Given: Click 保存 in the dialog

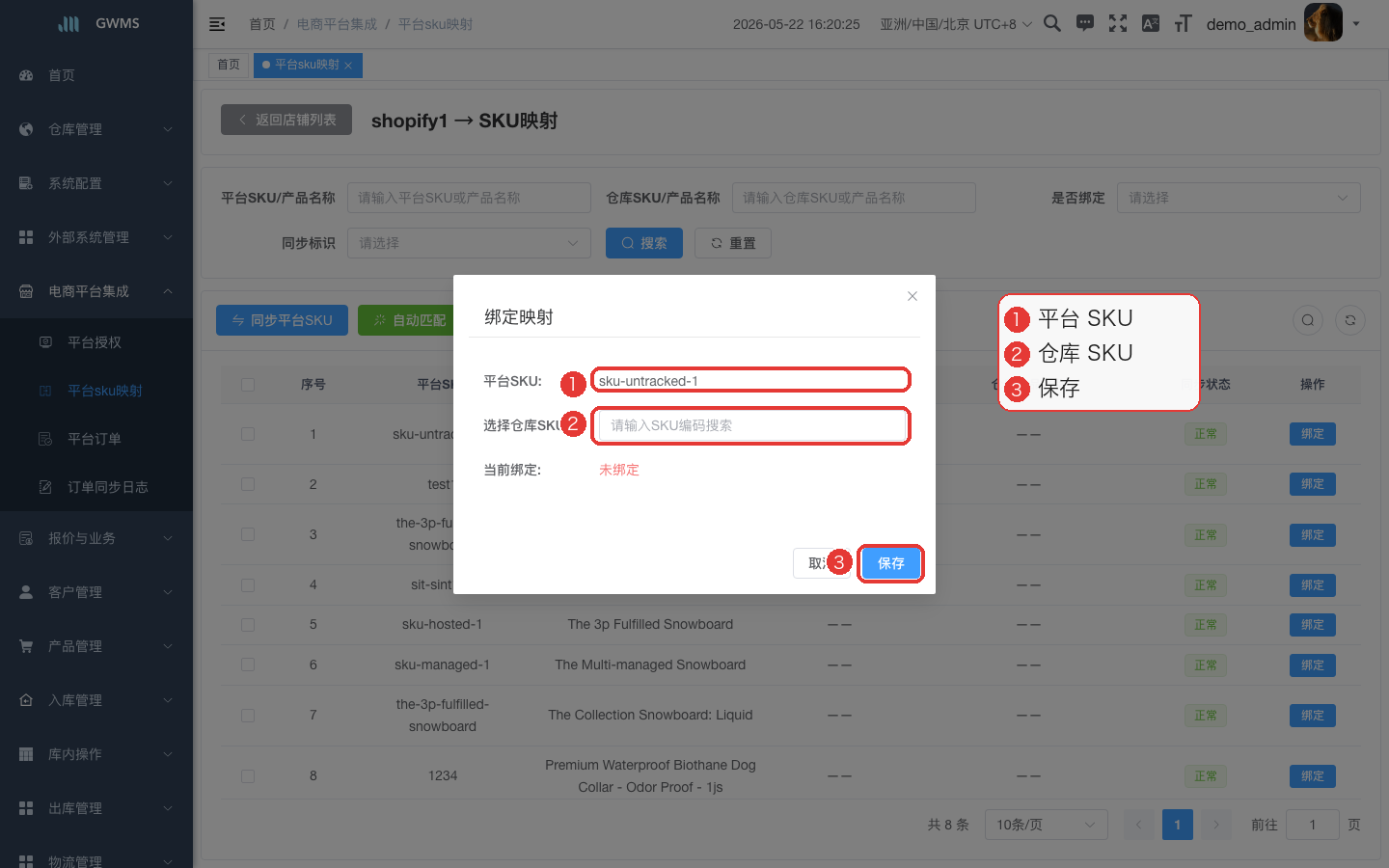Looking at the screenshot, I should point(891,563).
